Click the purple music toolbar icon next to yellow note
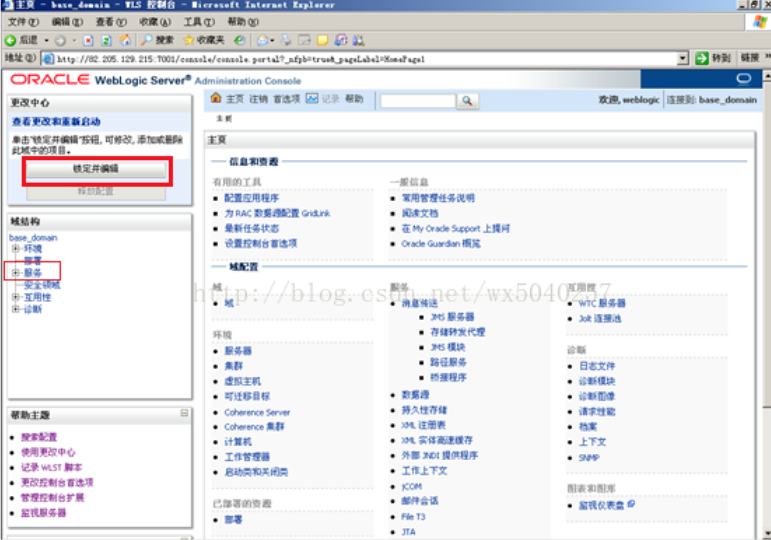This screenshot has height=540, width=771. pos(341,40)
